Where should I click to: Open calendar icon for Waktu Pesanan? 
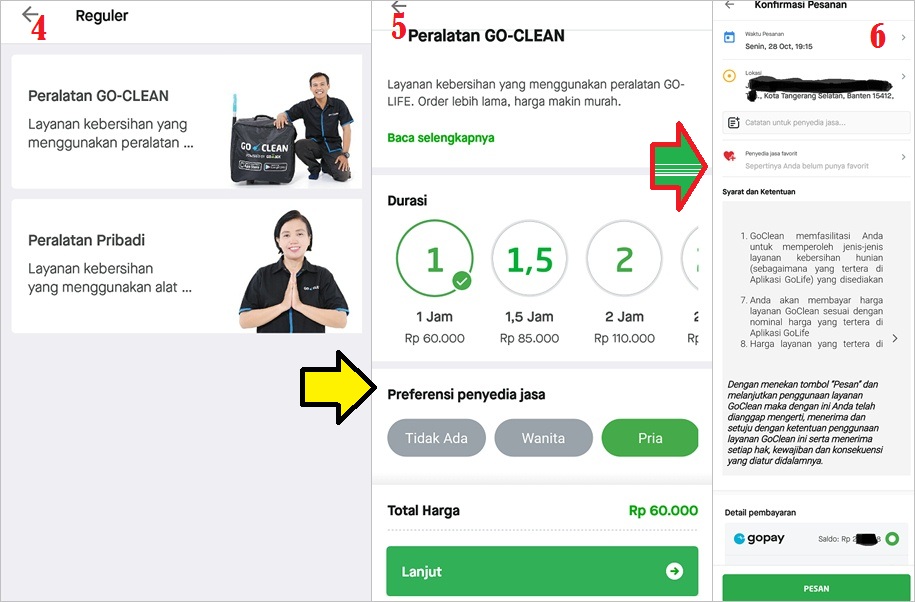729,37
